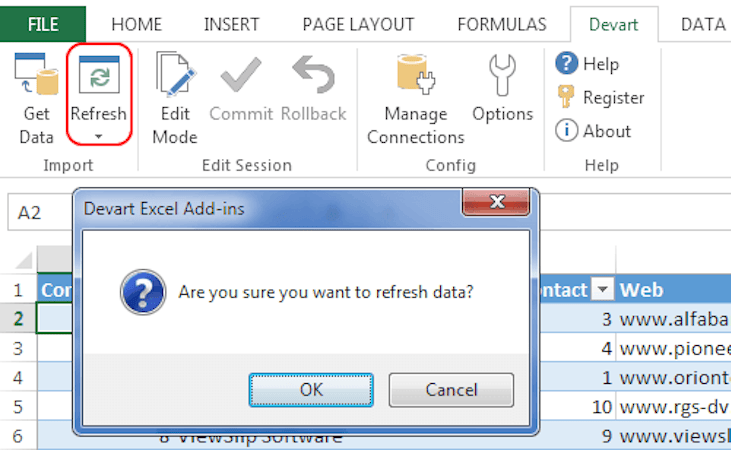Click the Refresh icon in Import group
This screenshot has height=450, width=731.
pos(98,77)
